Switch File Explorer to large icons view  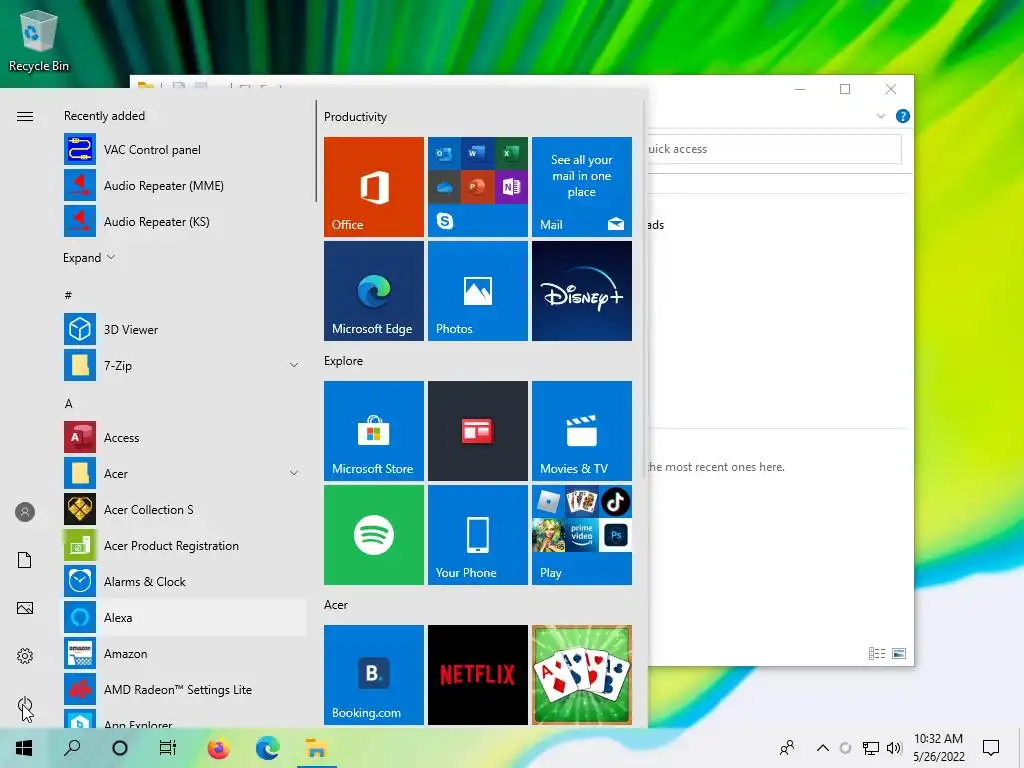[899, 653]
